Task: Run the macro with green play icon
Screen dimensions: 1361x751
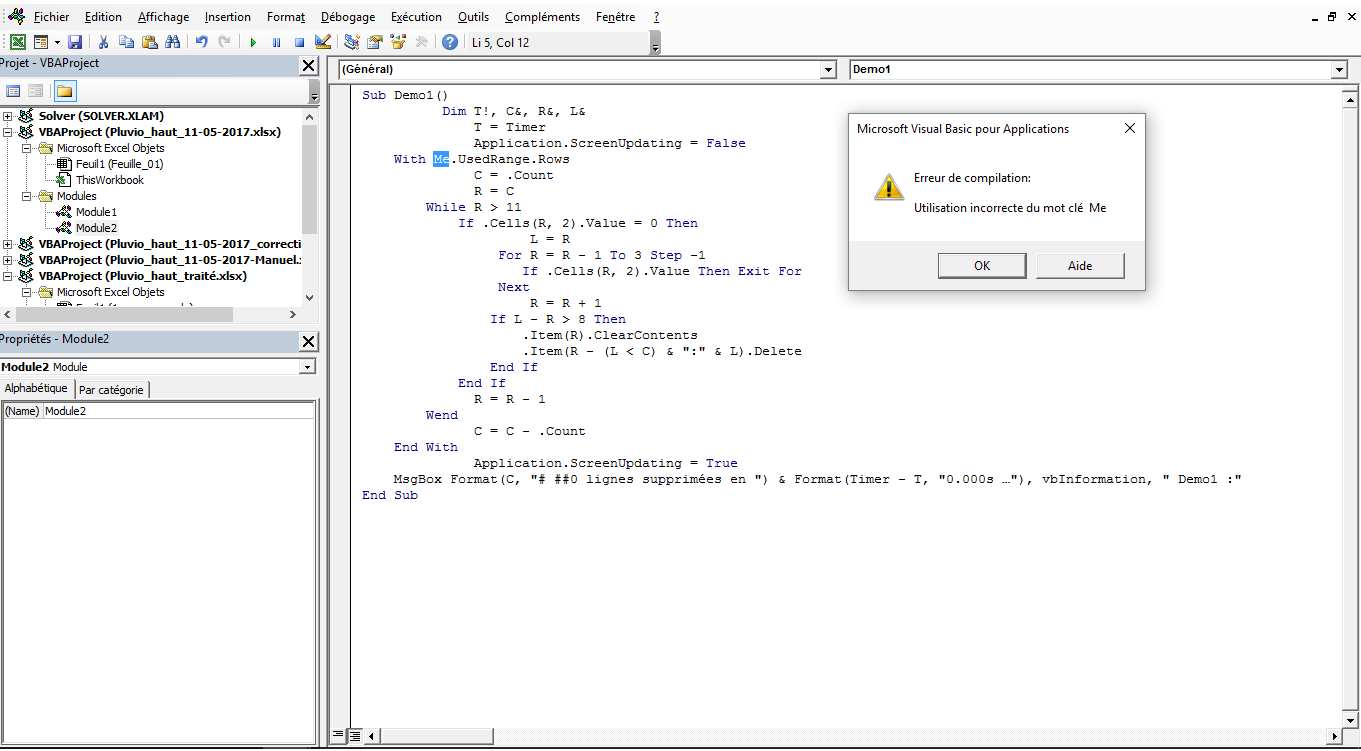Action: click(x=253, y=42)
